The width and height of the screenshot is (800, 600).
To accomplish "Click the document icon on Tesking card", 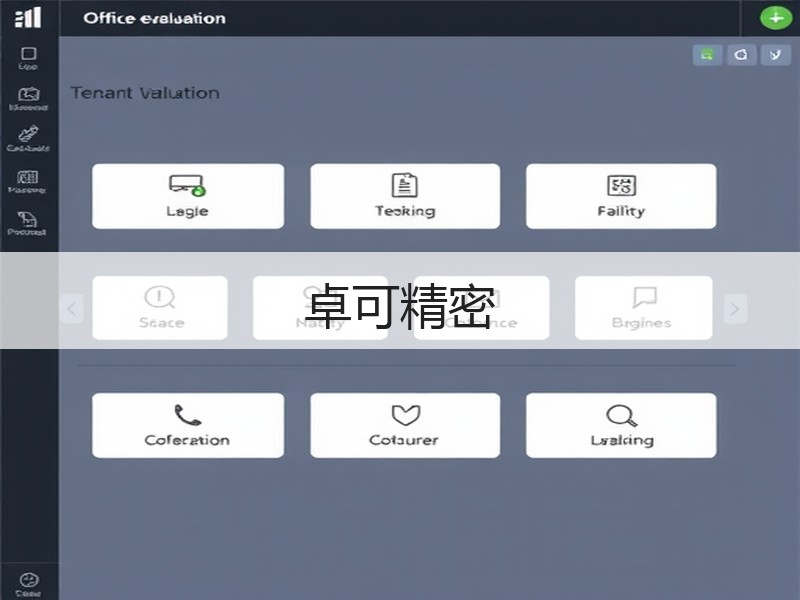I will click(405, 185).
